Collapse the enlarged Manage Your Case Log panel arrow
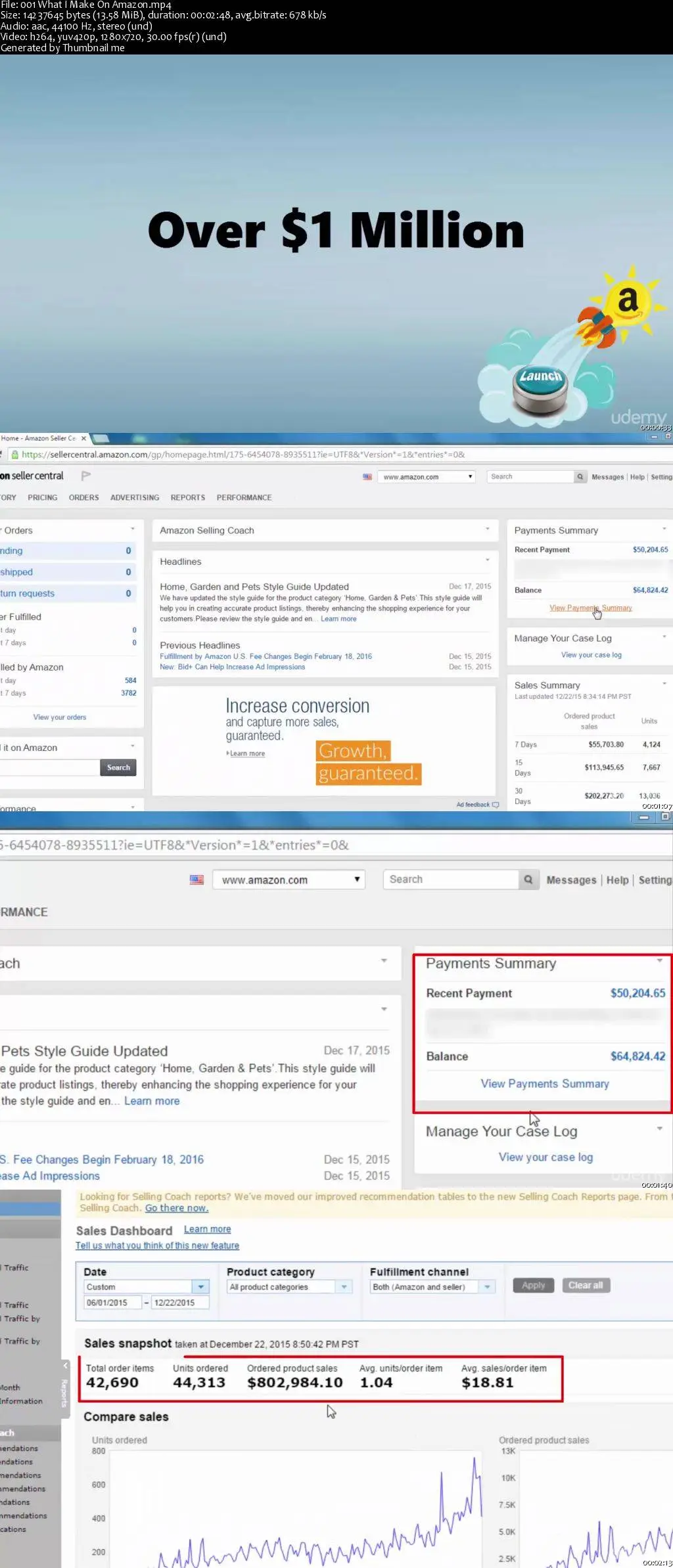Image resolution: width=673 pixels, height=1568 pixels. (x=659, y=1129)
